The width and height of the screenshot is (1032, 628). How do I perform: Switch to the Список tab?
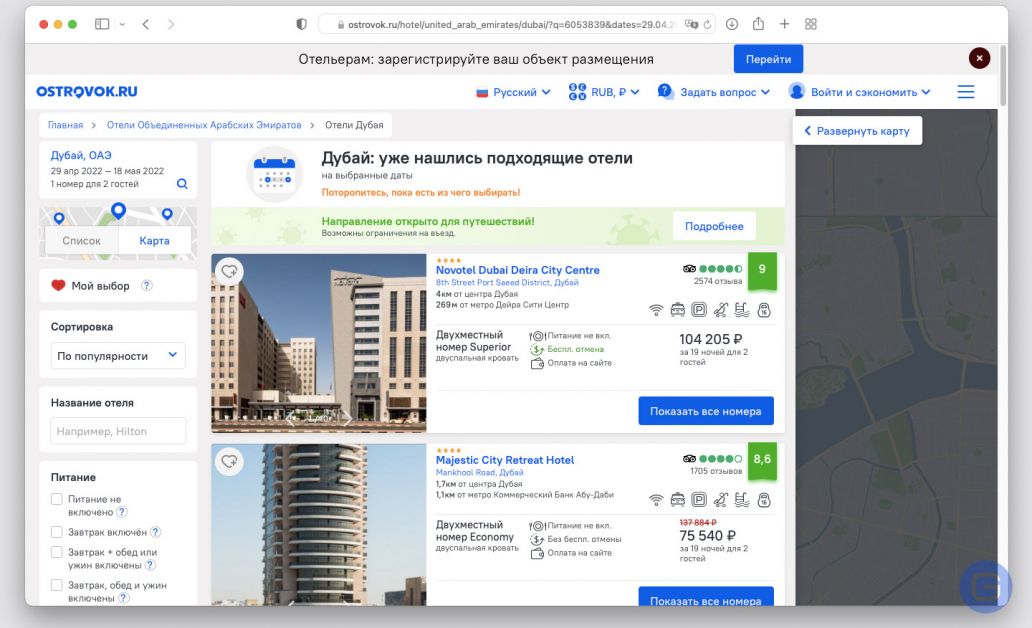tap(82, 241)
